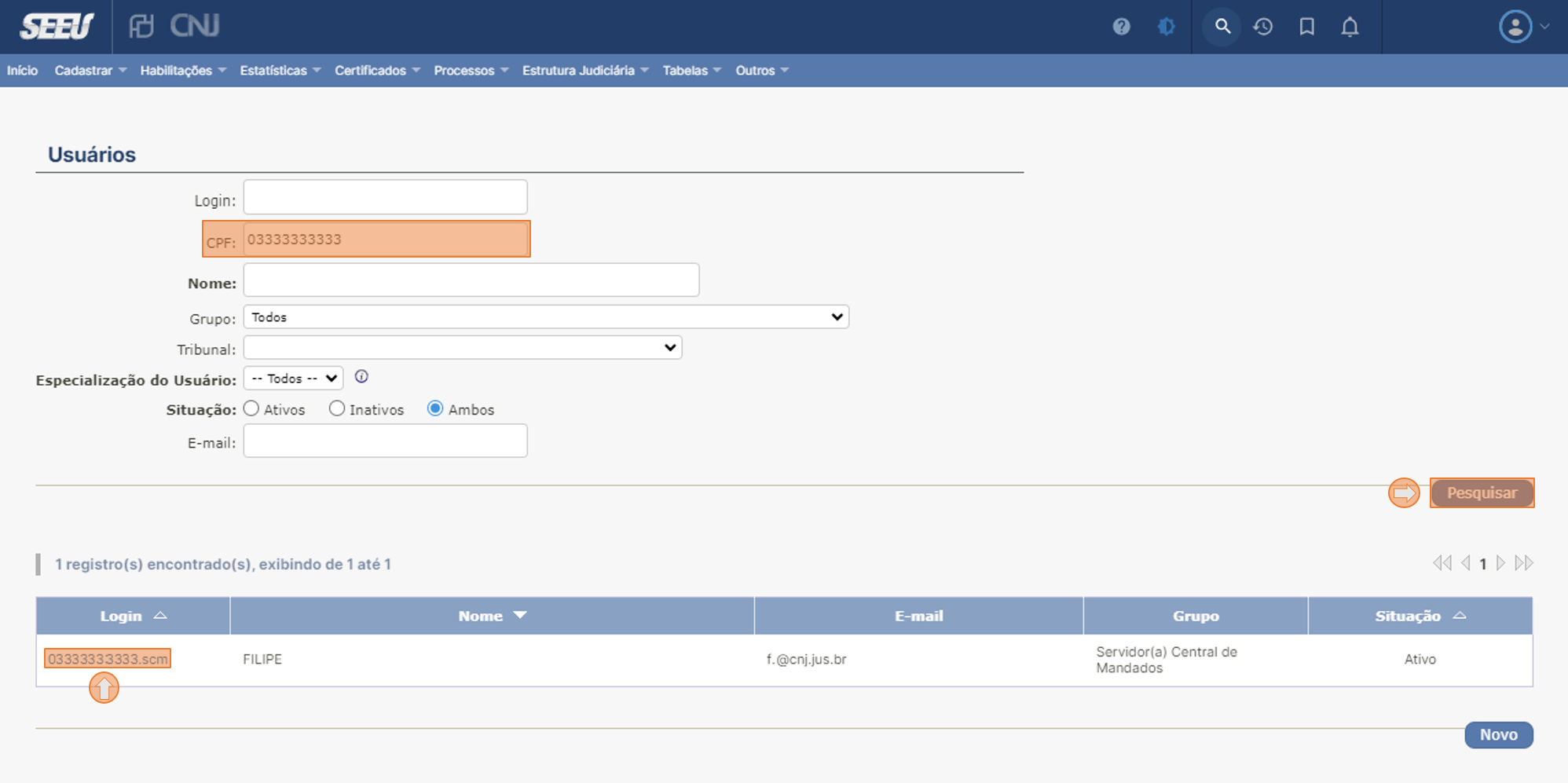
Task: Go to the previous results page
Action: click(1465, 563)
